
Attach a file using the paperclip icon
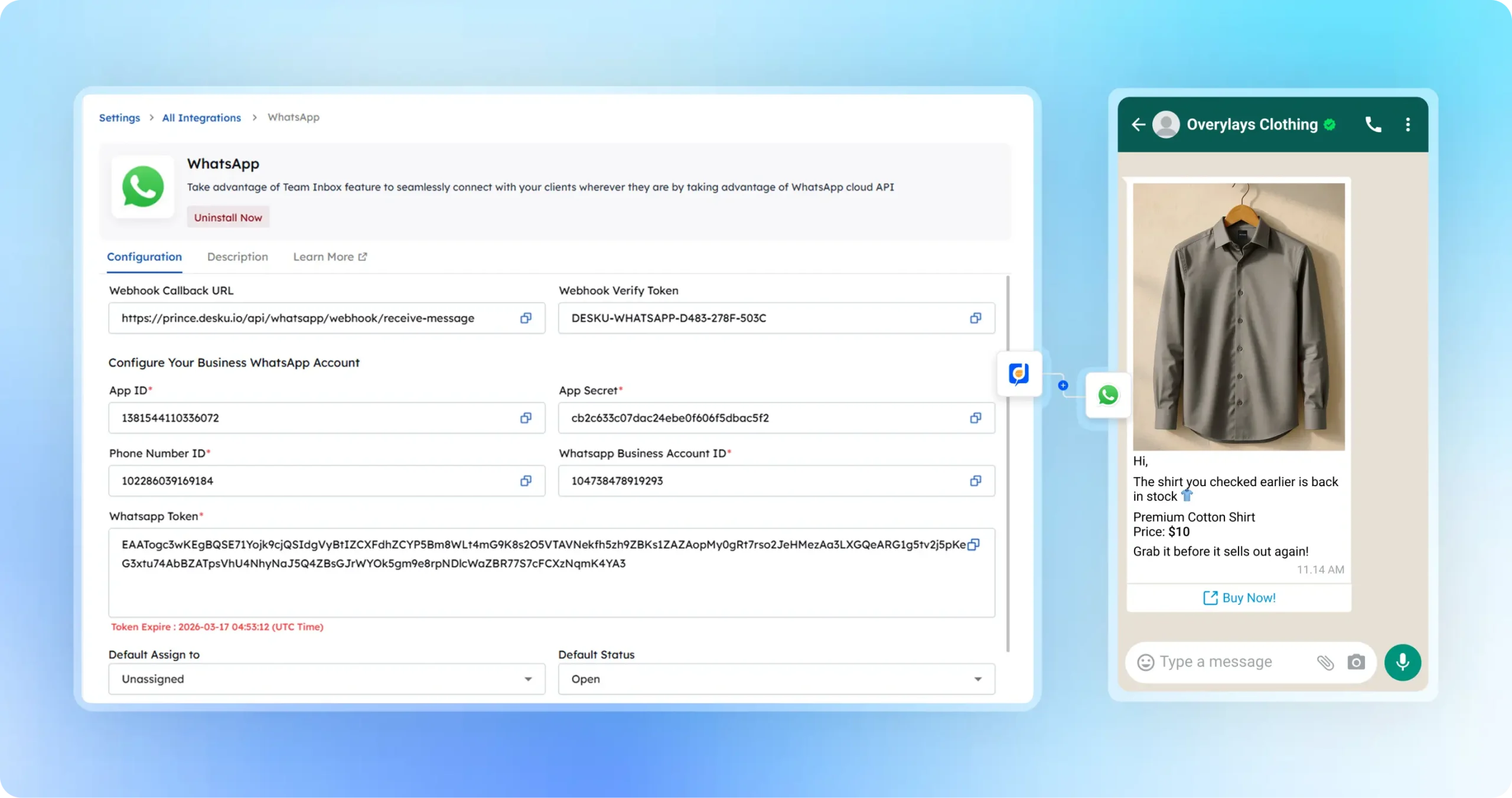click(1326, 662)
